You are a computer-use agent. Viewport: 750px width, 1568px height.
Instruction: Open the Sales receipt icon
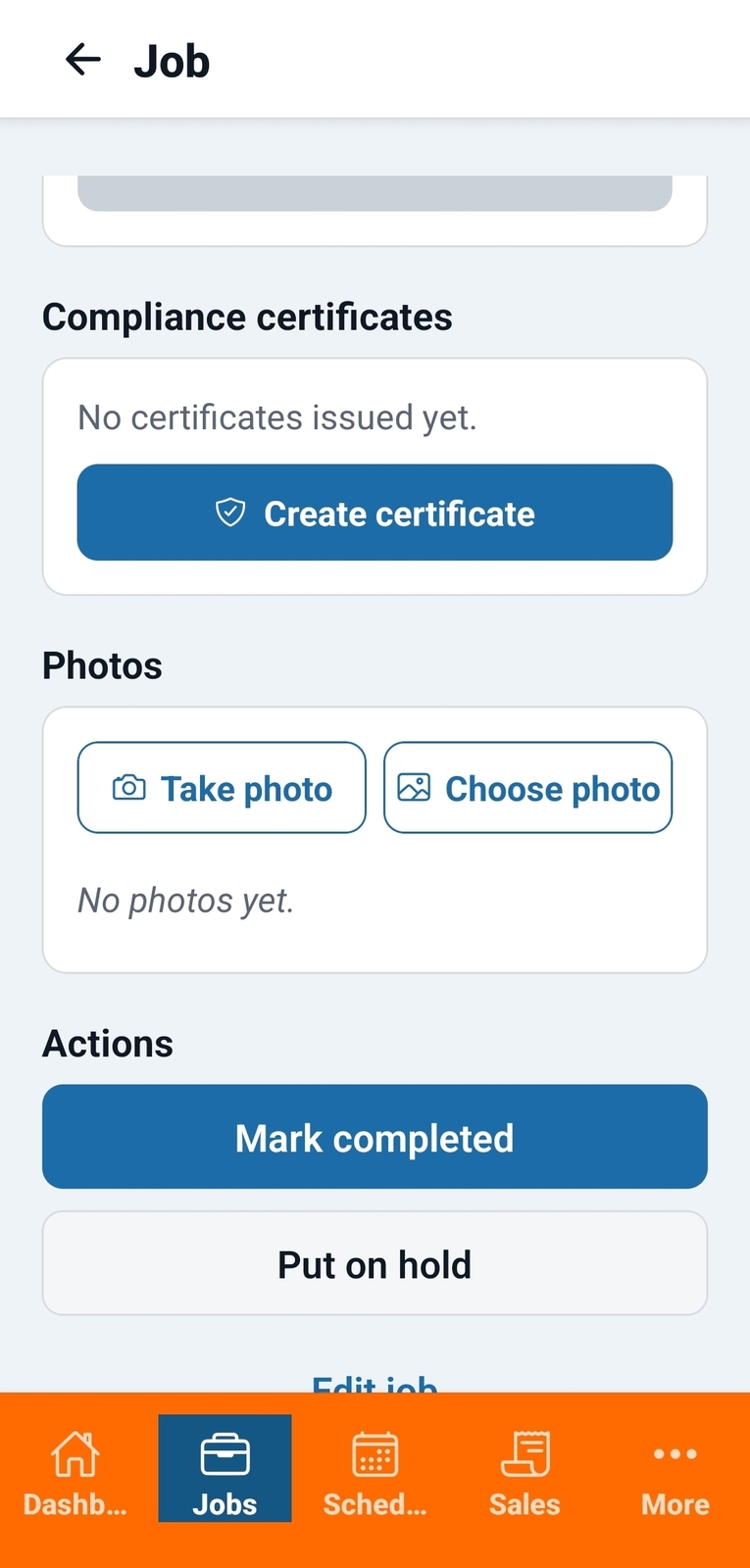point(525,1453)
